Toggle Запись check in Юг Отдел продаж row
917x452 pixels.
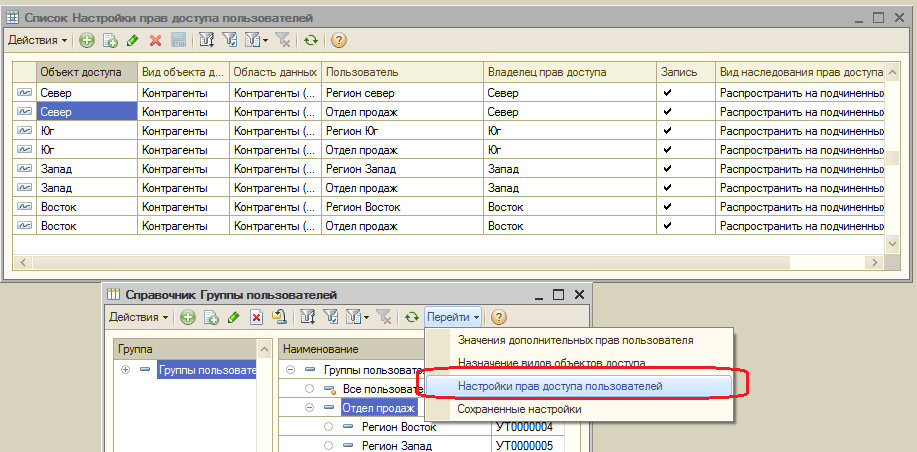tap(667, 150)
